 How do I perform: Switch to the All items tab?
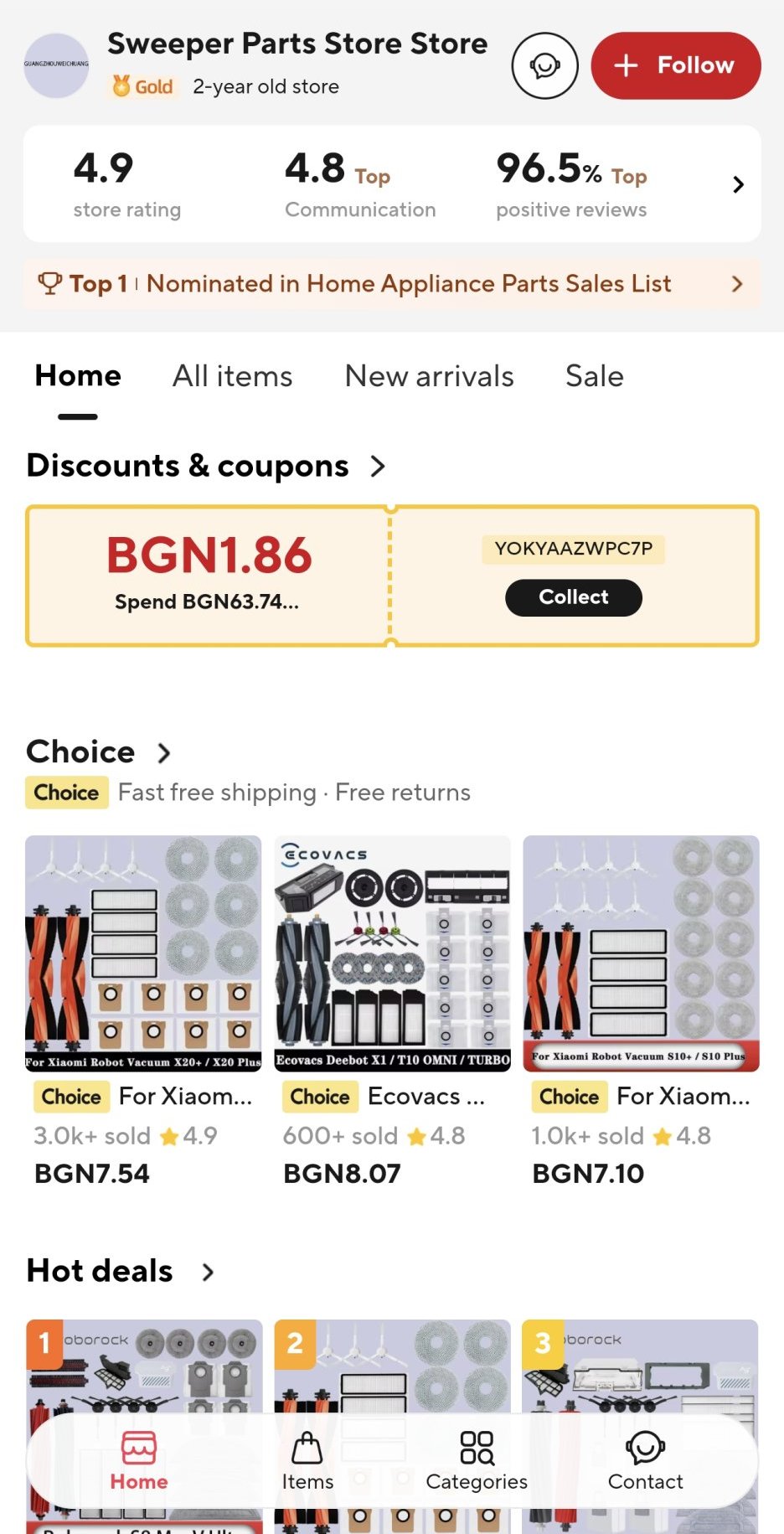point(232,376)
